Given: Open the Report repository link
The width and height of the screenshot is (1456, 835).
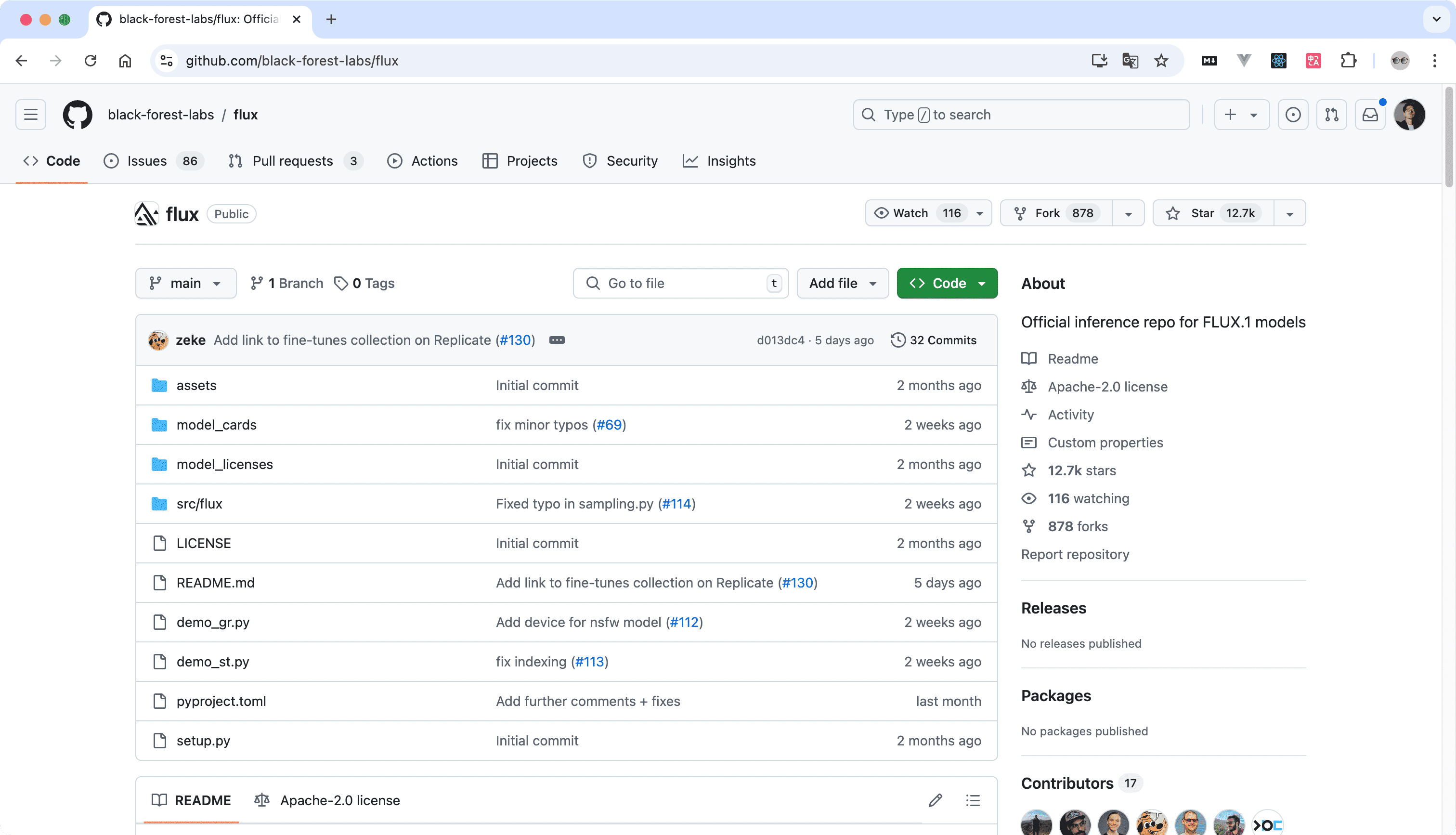Looking at the screenshot, I should point(1075,555).
